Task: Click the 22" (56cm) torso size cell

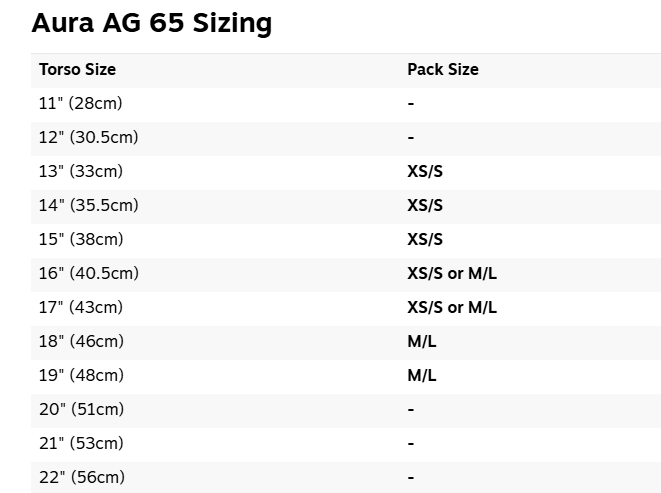Action: click(x=81, y=477)
